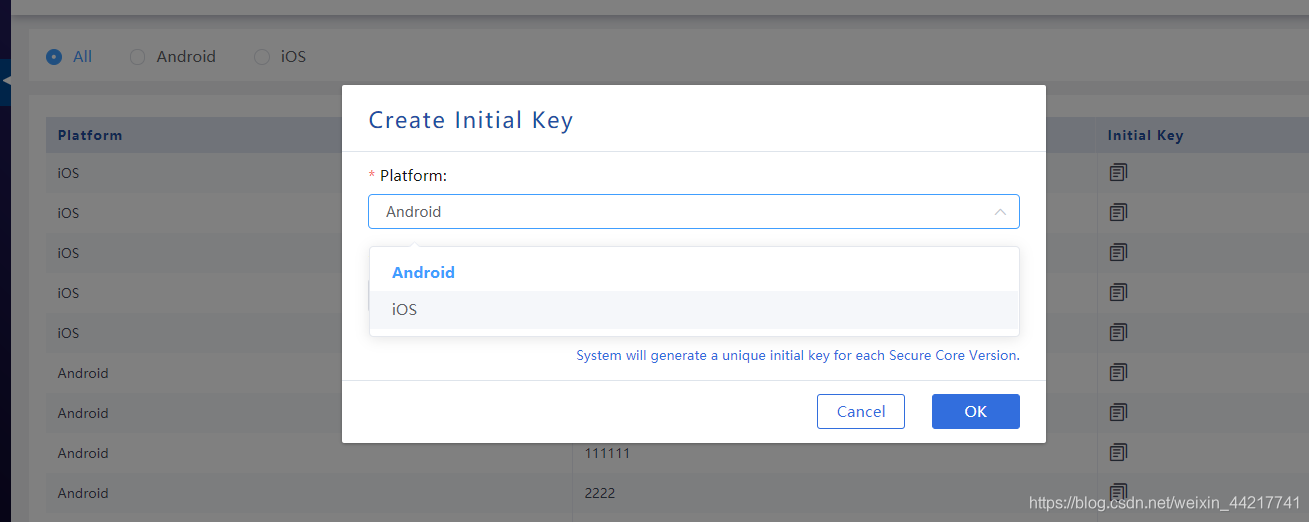Click the Platform column header
Image resolution: width=1309 pixels, height=522 pixels.
point(90,135)
